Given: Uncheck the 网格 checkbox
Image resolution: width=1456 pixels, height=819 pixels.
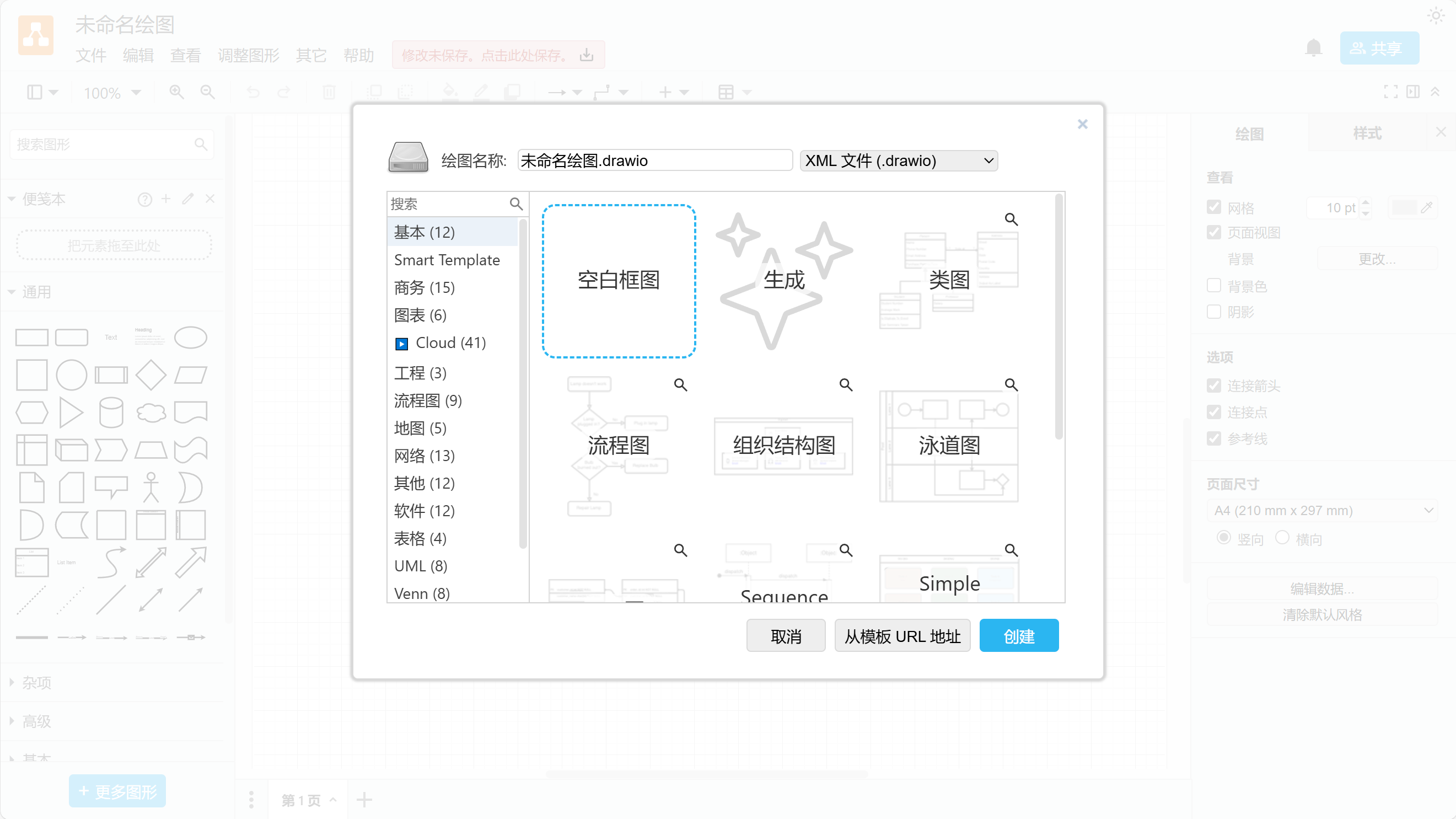Looking at the screenshot, I should point(1213,207).
